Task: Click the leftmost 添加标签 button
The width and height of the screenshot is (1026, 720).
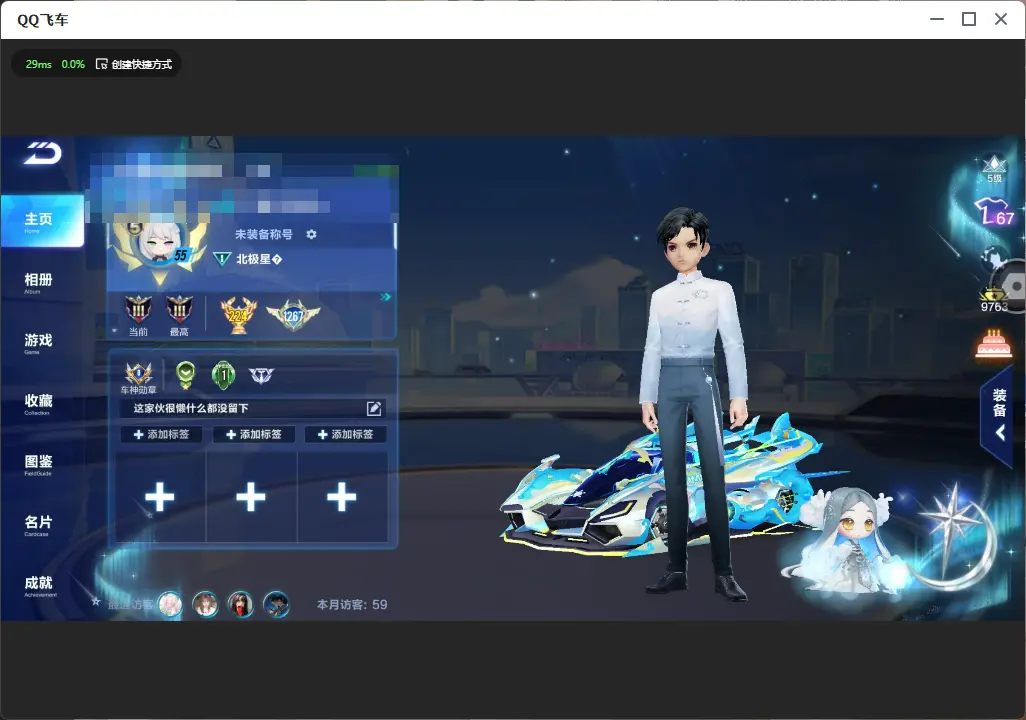Action: click(161, 434)
